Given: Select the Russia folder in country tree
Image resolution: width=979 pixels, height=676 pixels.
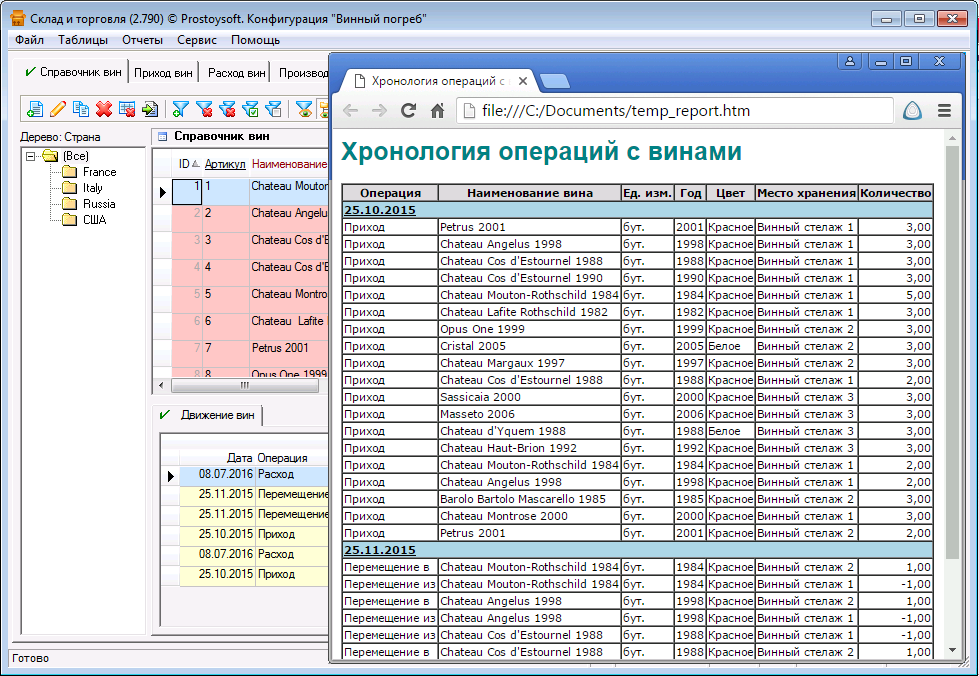Looking at the screenshot, I should [x=98, y=204].
